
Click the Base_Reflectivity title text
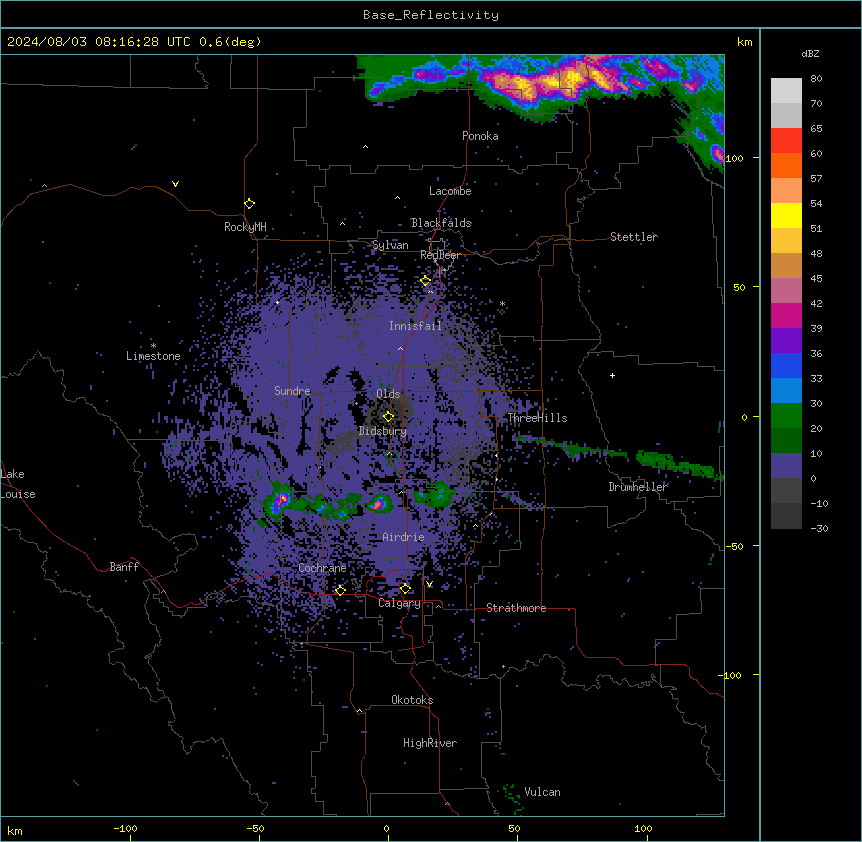(431, 15)
